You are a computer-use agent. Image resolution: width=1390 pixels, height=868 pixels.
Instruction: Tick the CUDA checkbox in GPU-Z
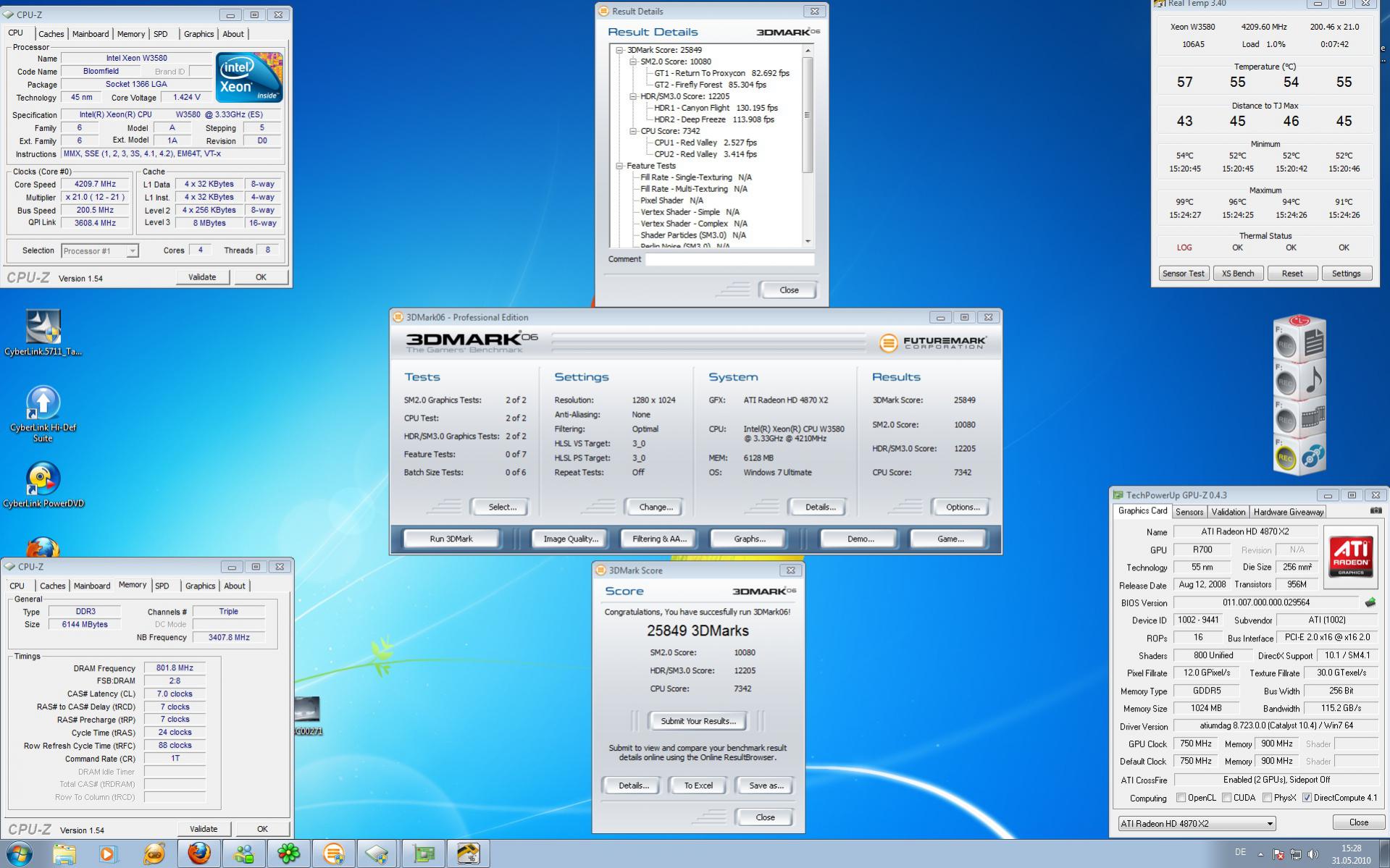1227,798
